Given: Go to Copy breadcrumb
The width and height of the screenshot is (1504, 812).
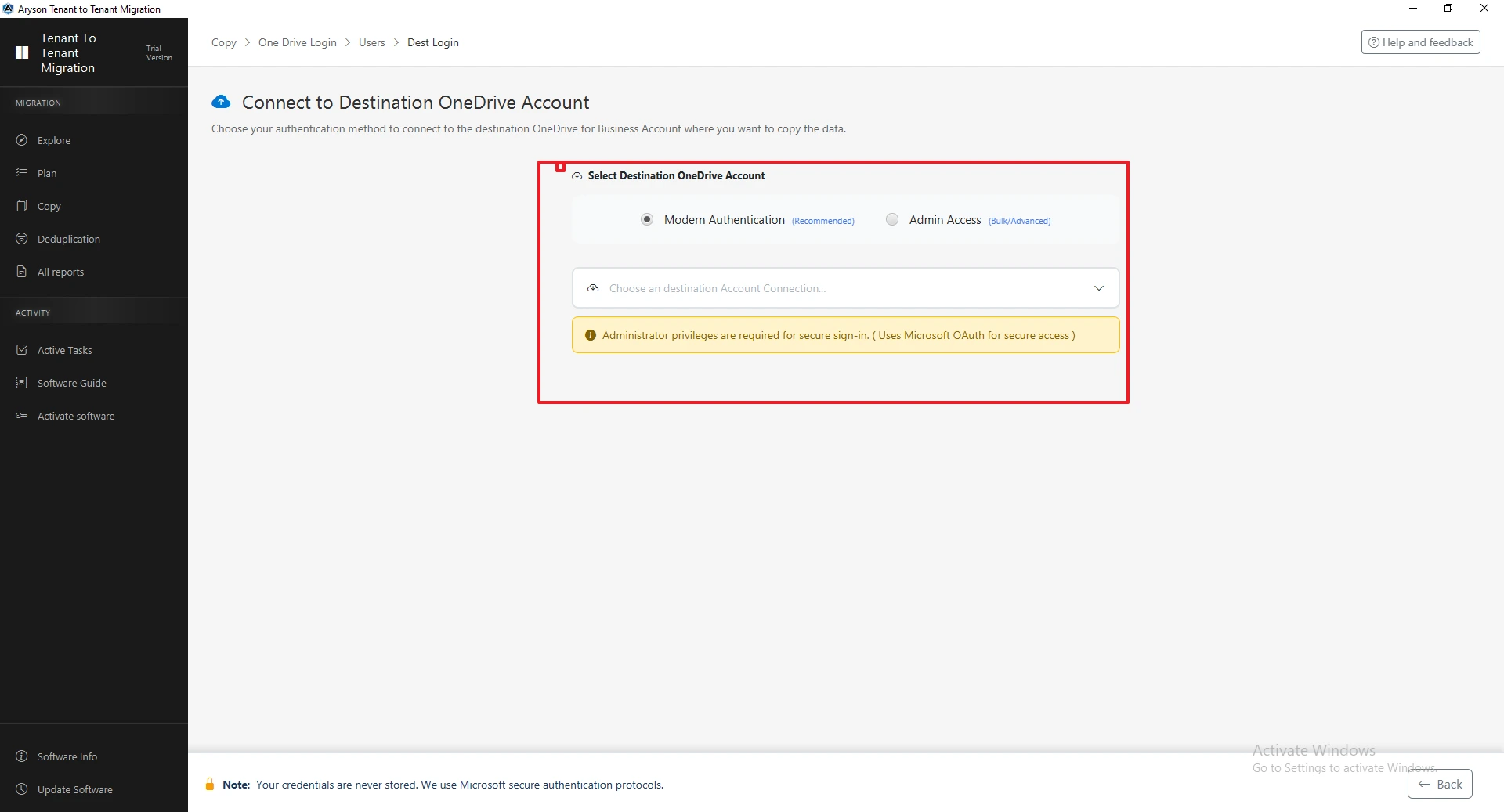Looking at the screenshot, I should pos(224,42).
